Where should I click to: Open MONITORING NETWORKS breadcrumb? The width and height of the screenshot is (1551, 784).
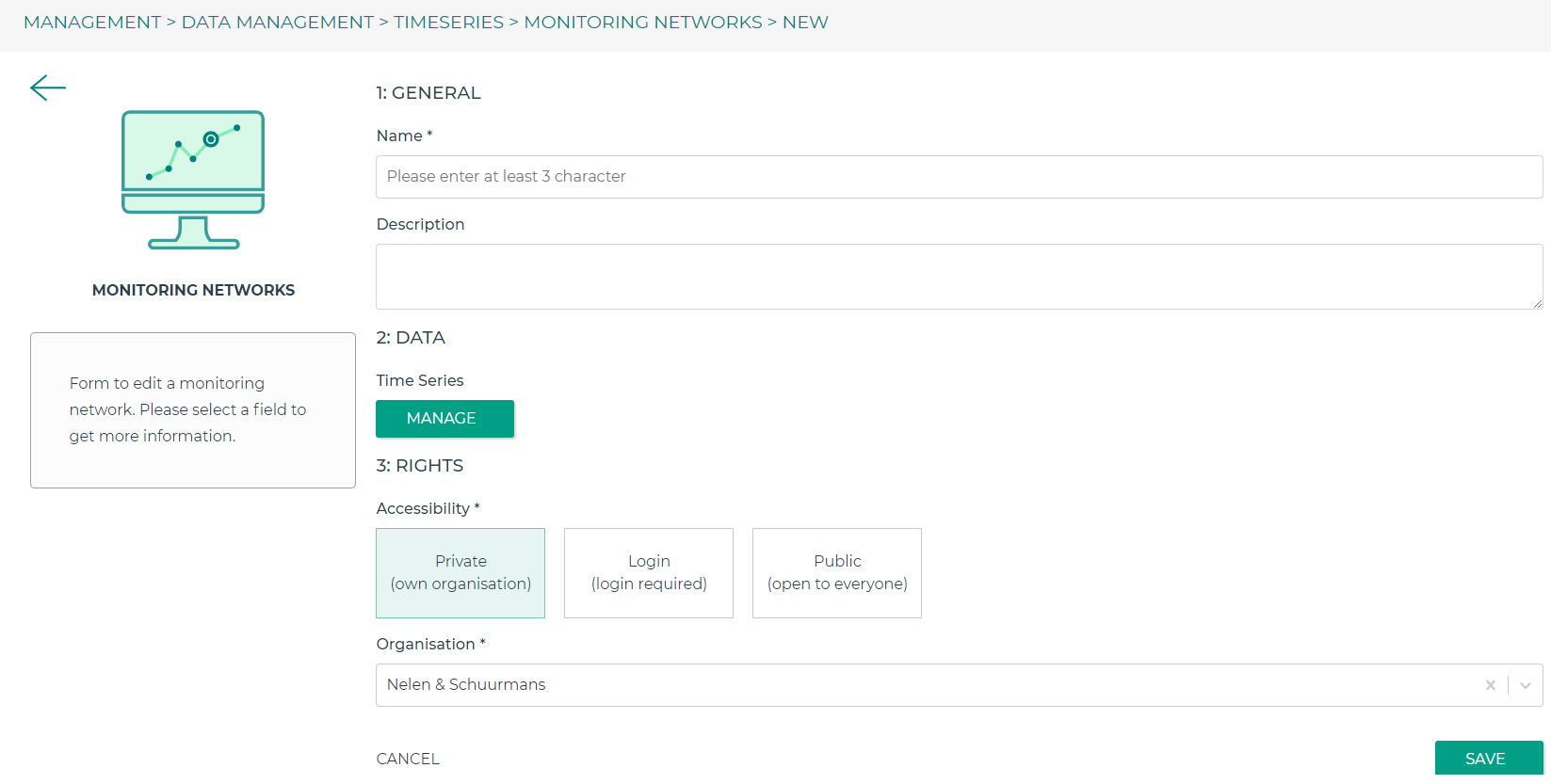pos(643,23)
